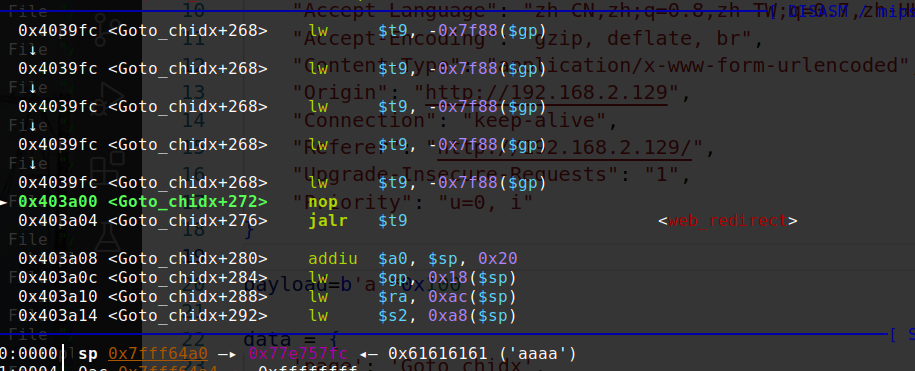Click the sp register label in stack view
This screenshot has width=915, height=371.
pyautogui.click(x=88, y=354)
